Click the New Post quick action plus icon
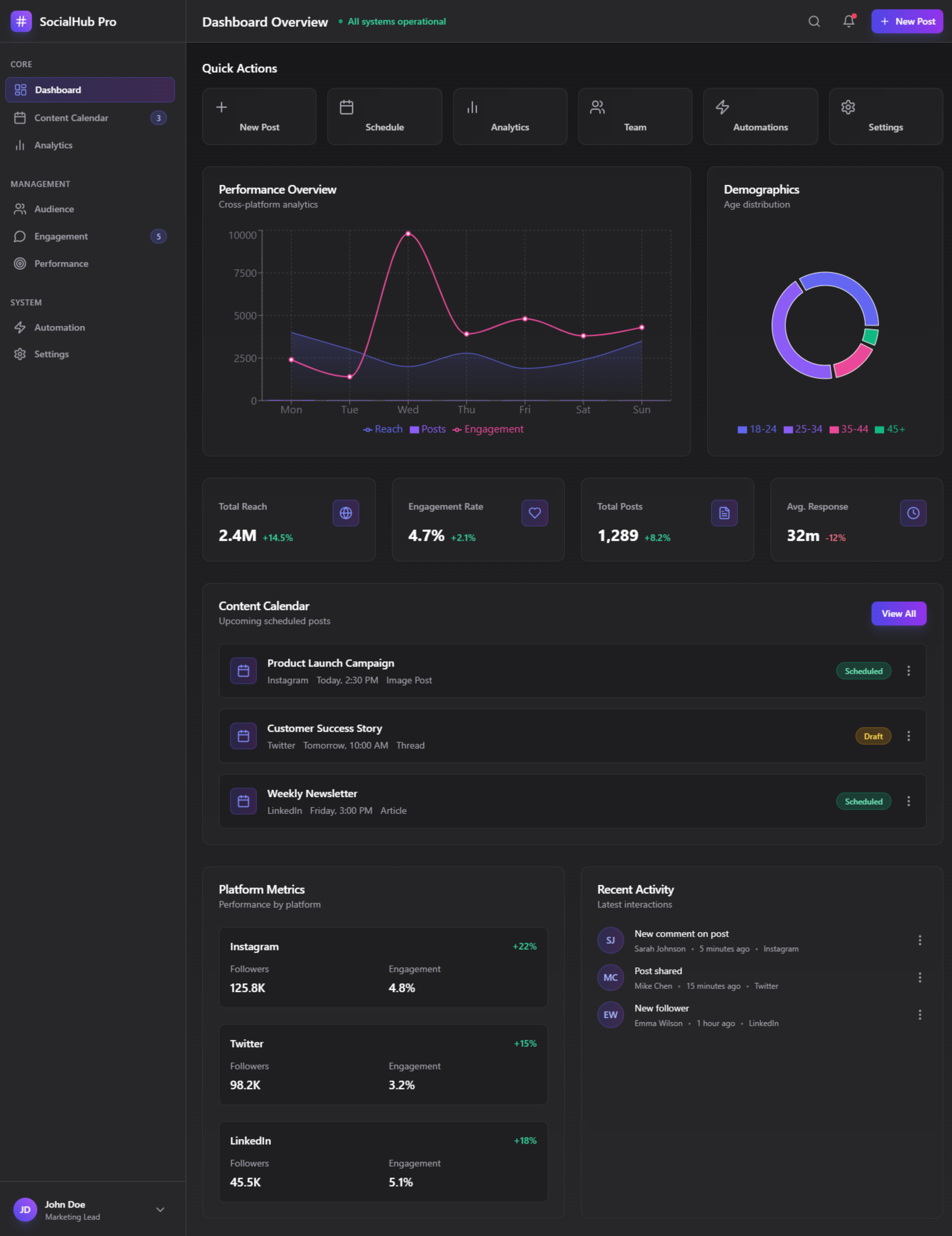This screenshot has height=1236, width=952. 222,107
